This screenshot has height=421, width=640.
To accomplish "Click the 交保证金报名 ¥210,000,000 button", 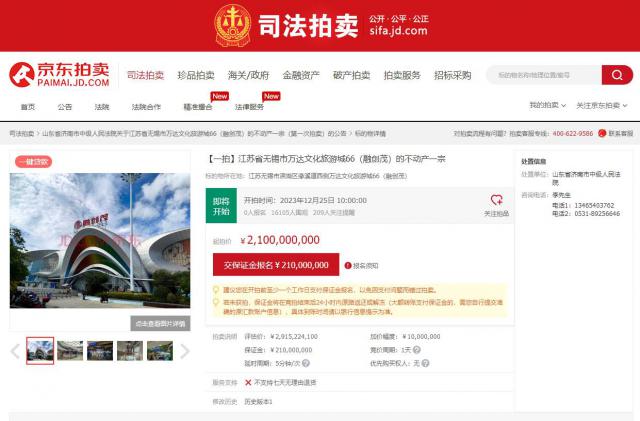I will [x=276, y=265].
